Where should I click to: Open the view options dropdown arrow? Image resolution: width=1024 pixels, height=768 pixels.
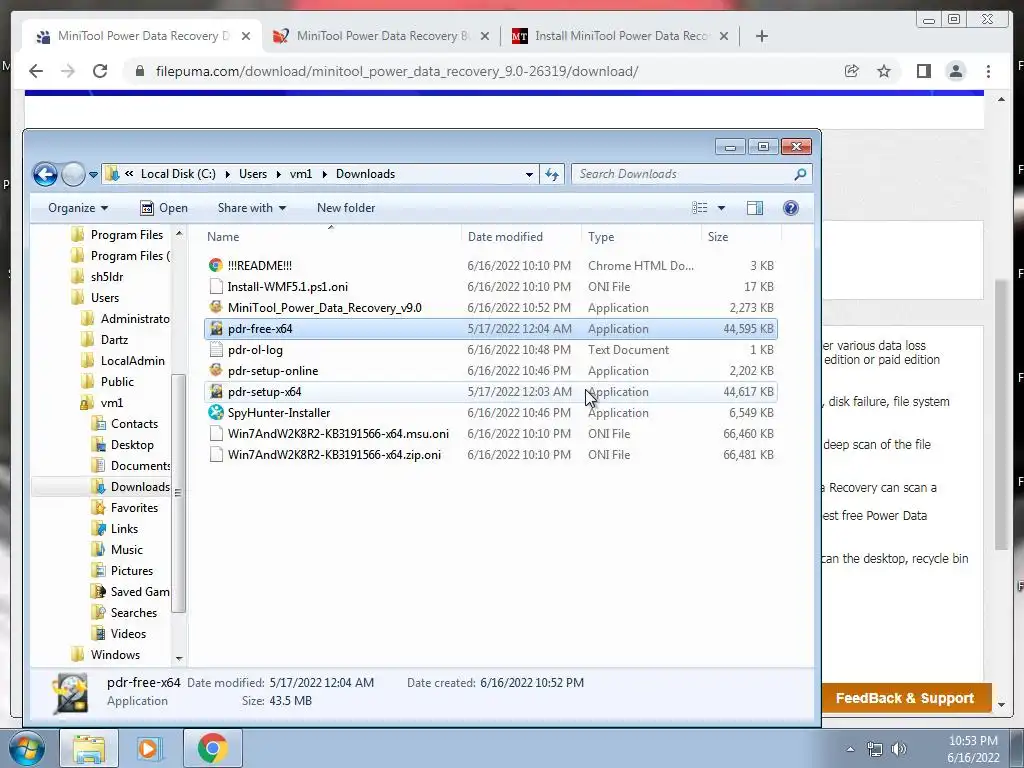(x=721, y=208)
